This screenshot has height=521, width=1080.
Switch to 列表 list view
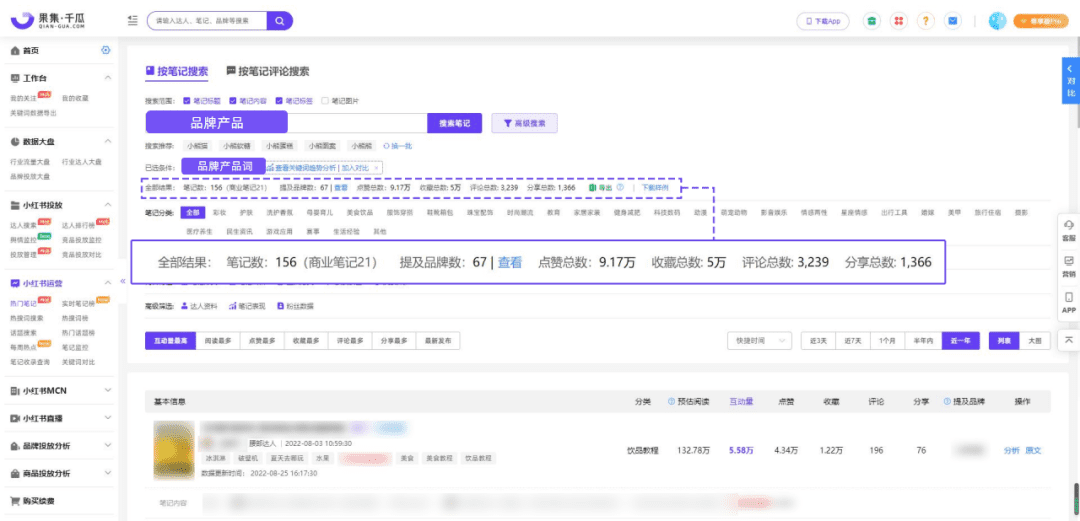pos(1004,341)
